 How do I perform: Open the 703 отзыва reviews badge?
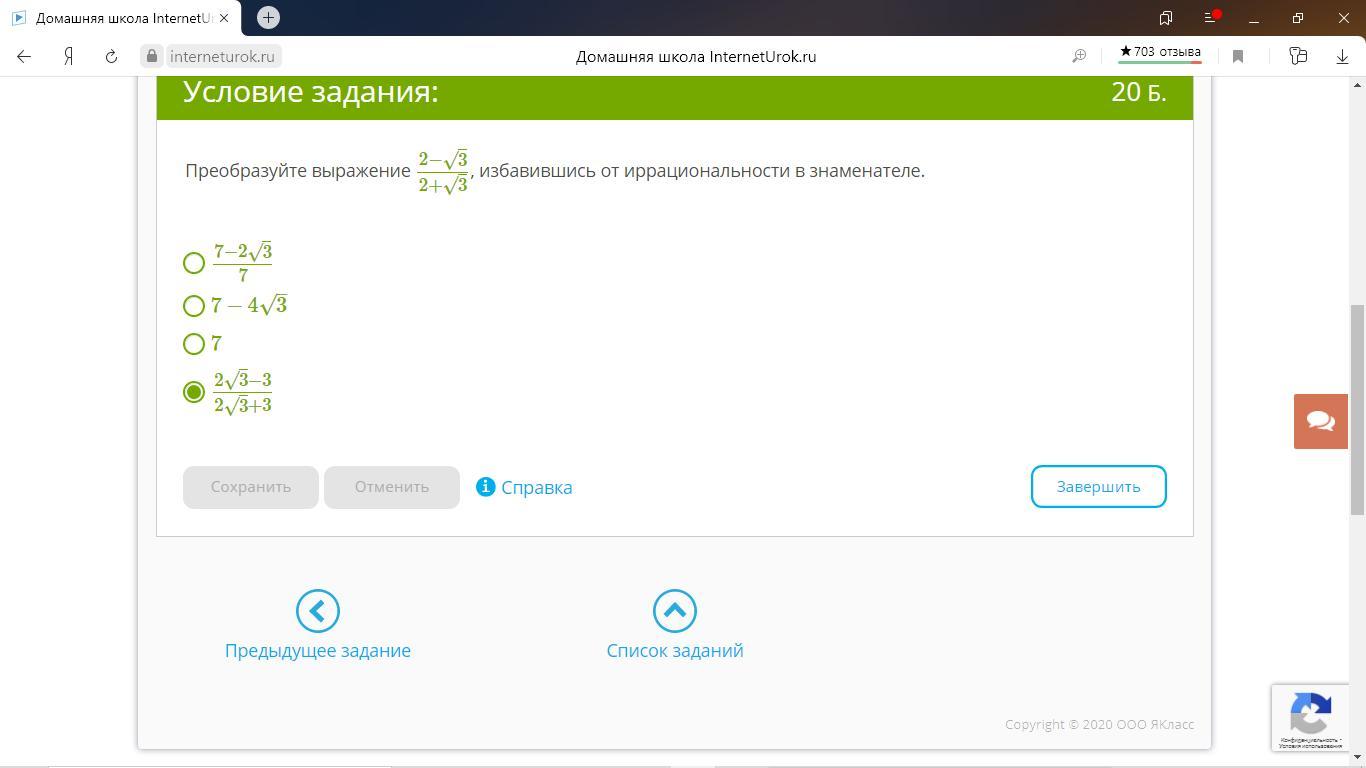(x=1160, y=53)
